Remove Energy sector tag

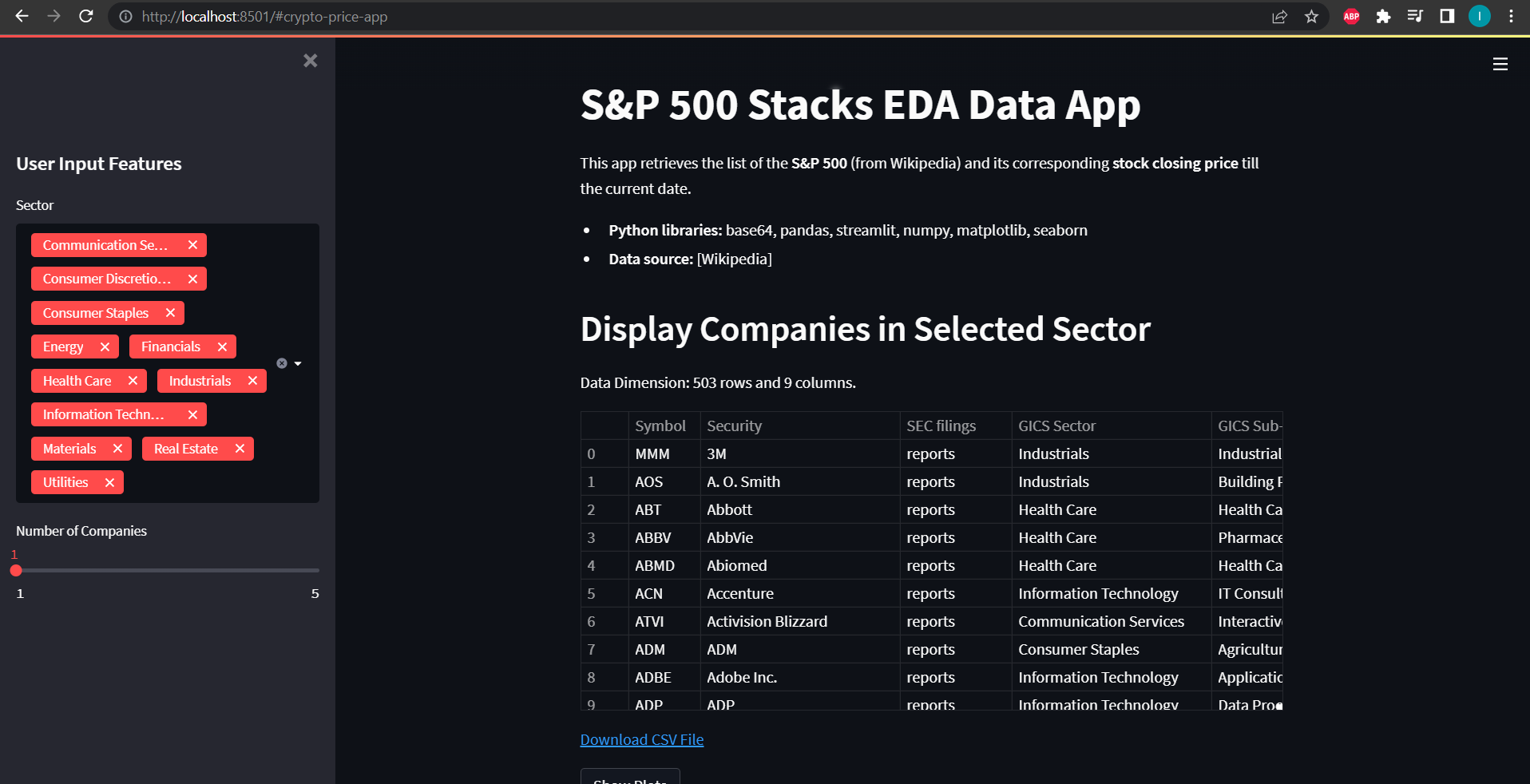tap(105, 346)
